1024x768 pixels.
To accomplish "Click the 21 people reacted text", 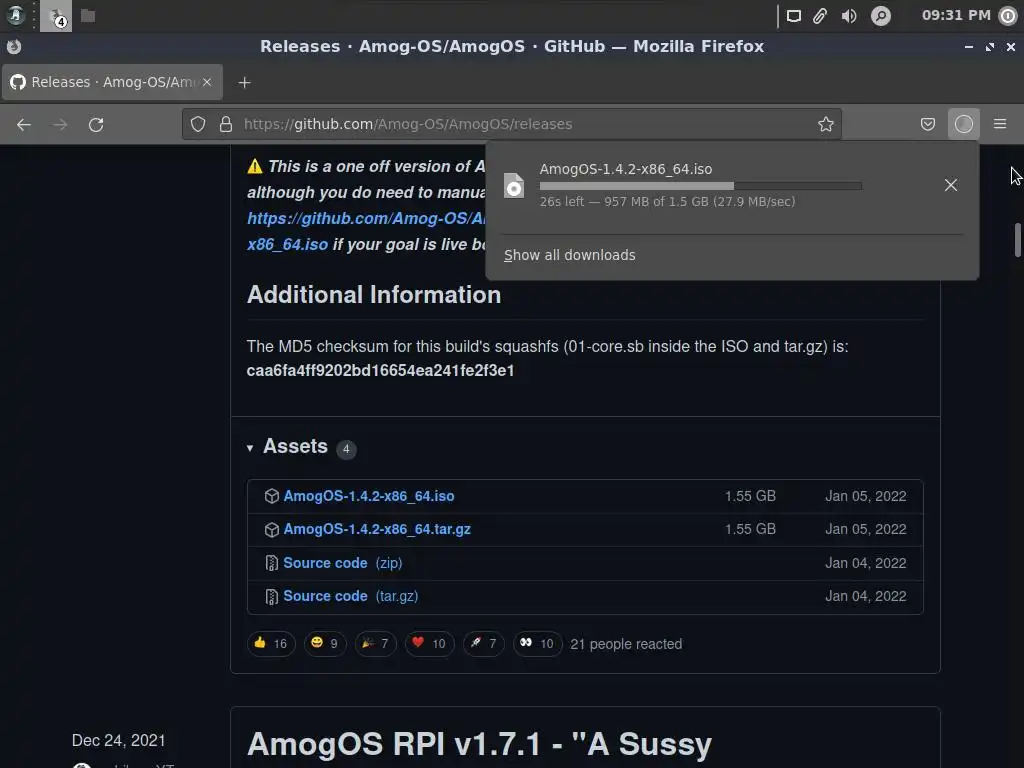I will (626, 644).
